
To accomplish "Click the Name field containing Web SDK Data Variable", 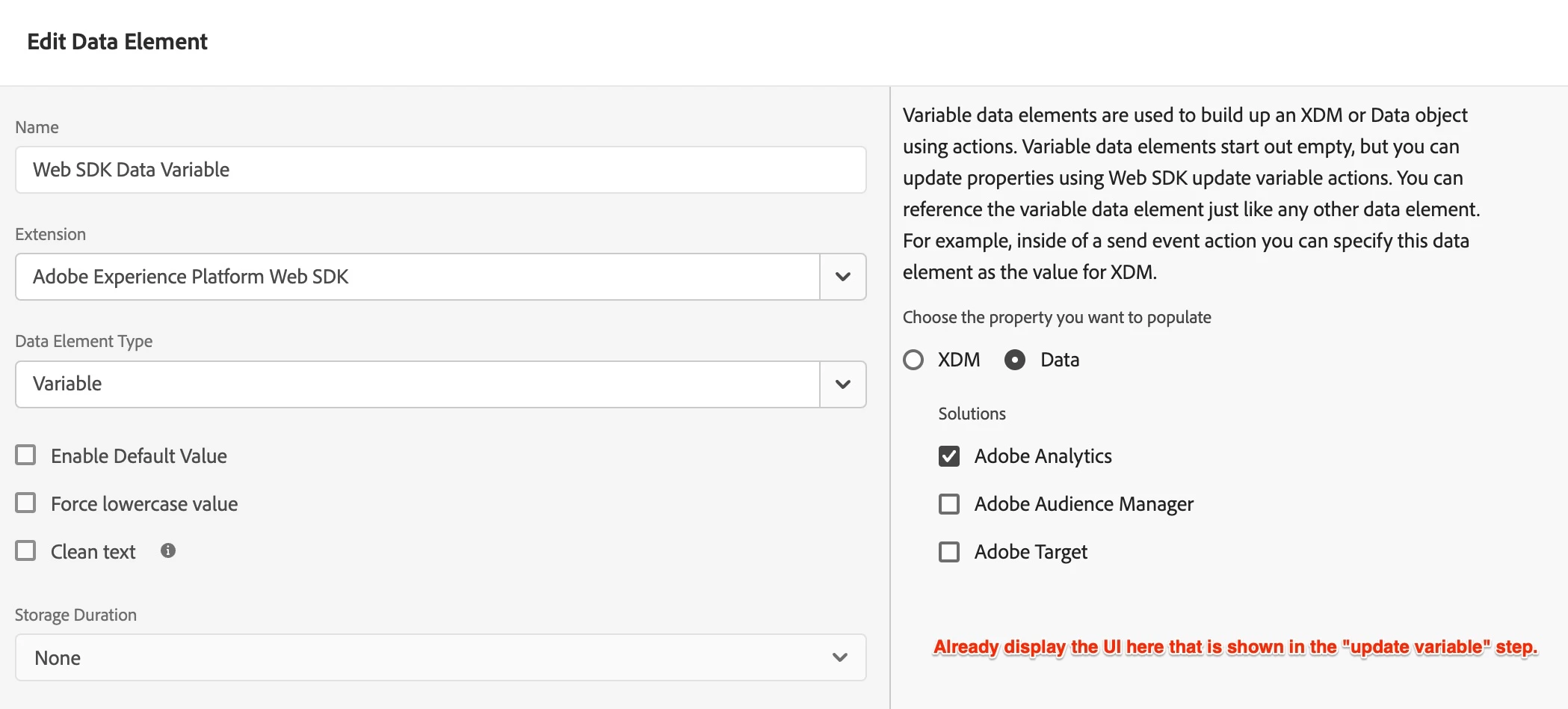I will pyautogui.click(x=439, y=170).
